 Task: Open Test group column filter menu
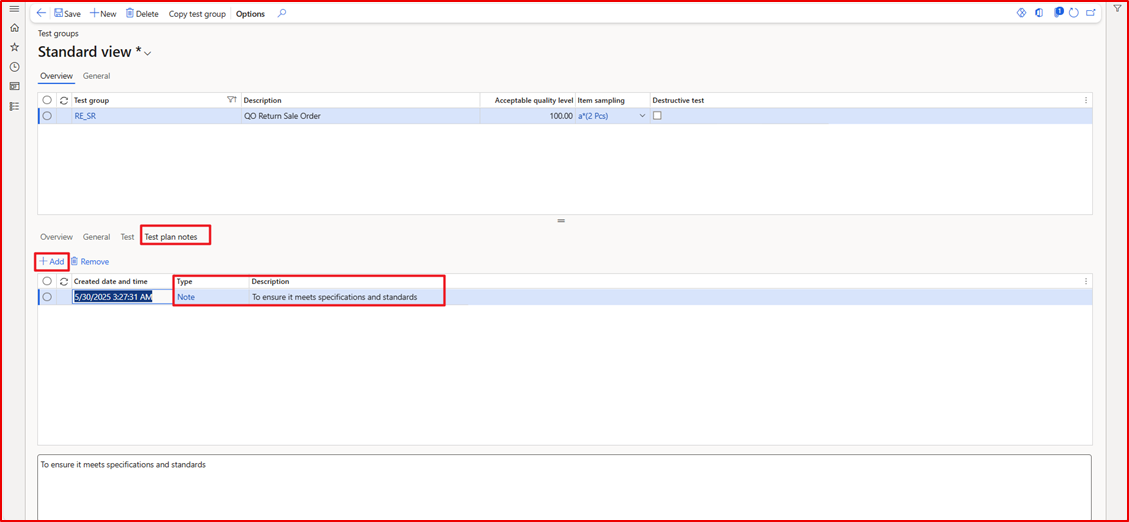(232, 100)
